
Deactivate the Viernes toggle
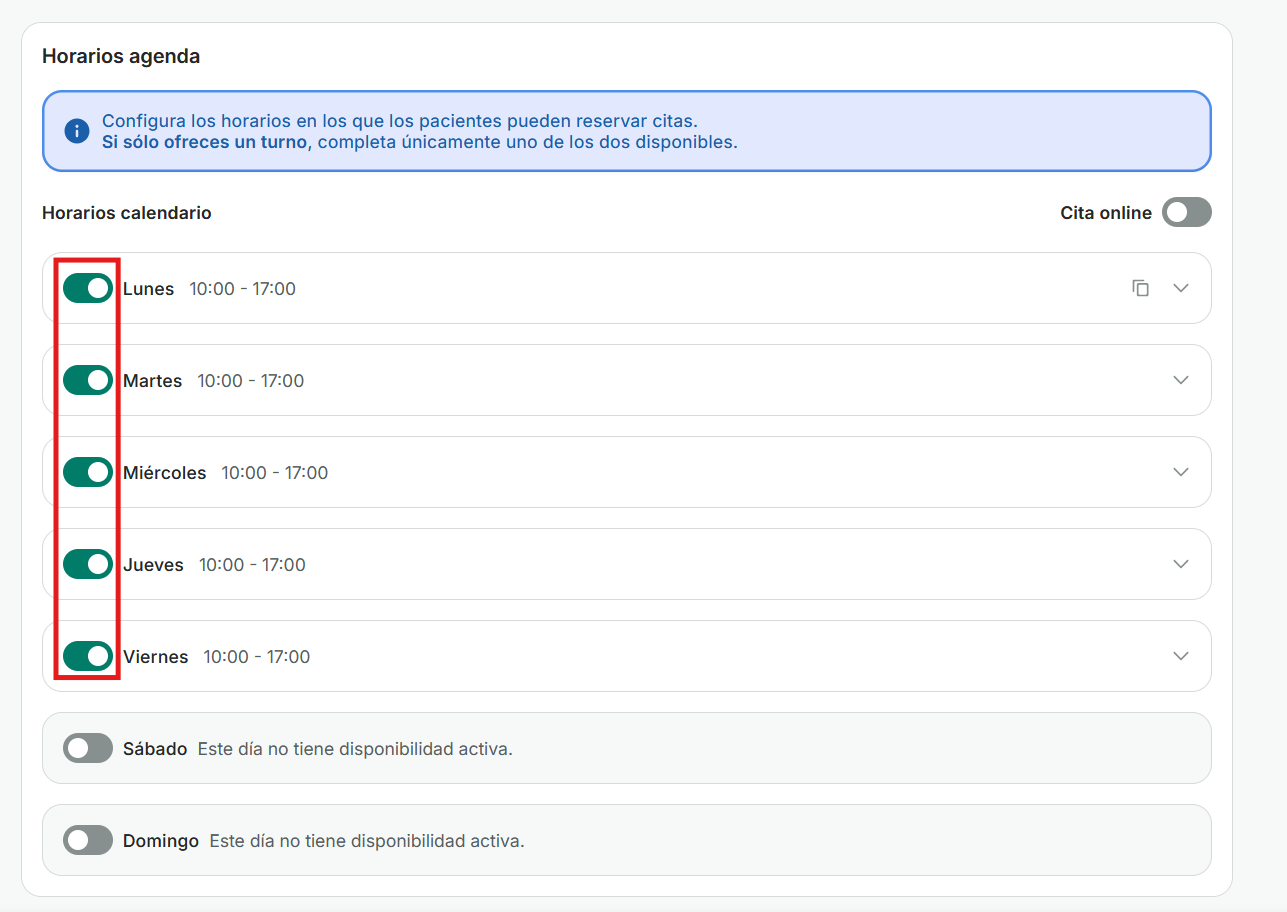pos(88,656)
